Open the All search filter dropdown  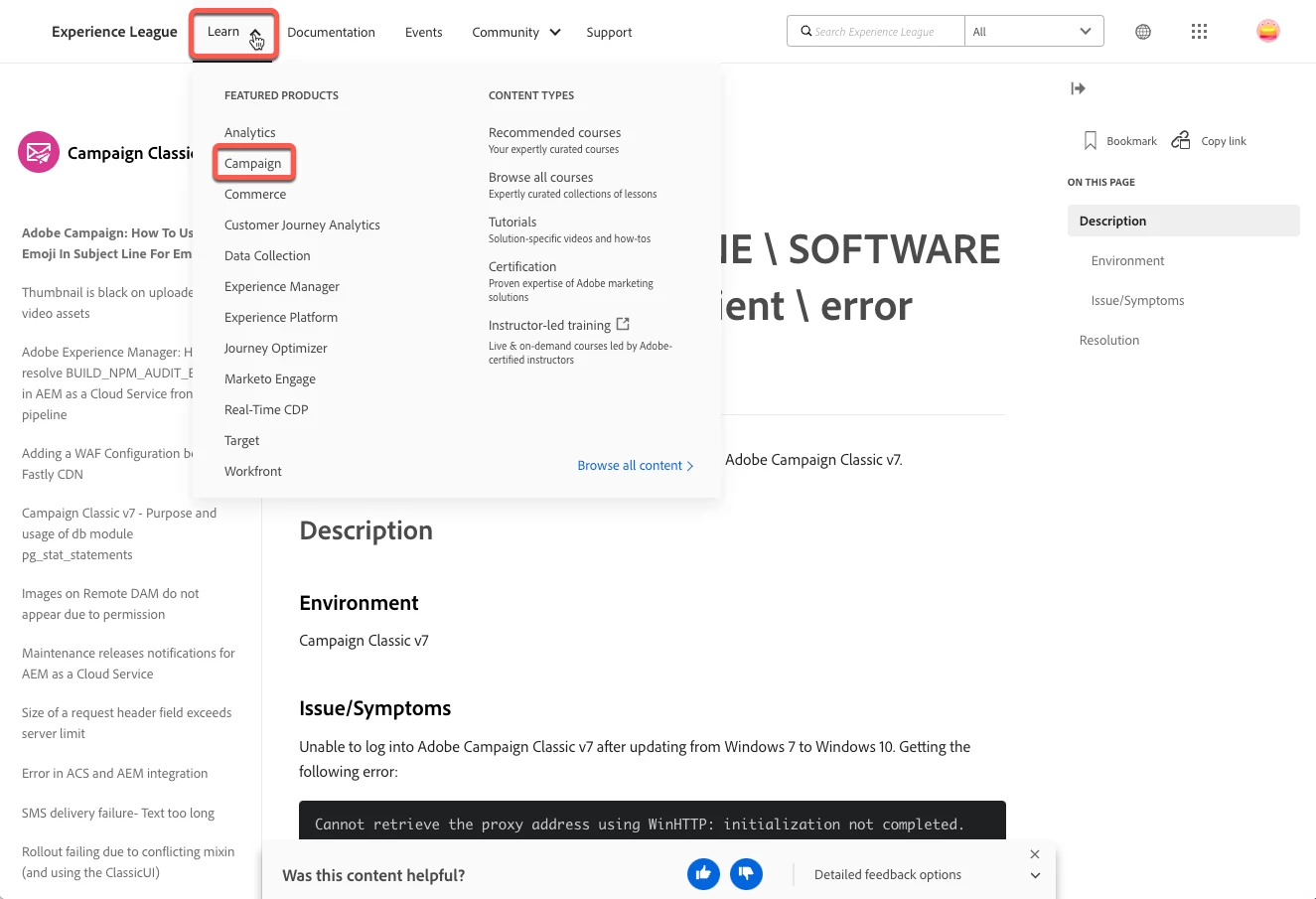[x=1034, y=31]
